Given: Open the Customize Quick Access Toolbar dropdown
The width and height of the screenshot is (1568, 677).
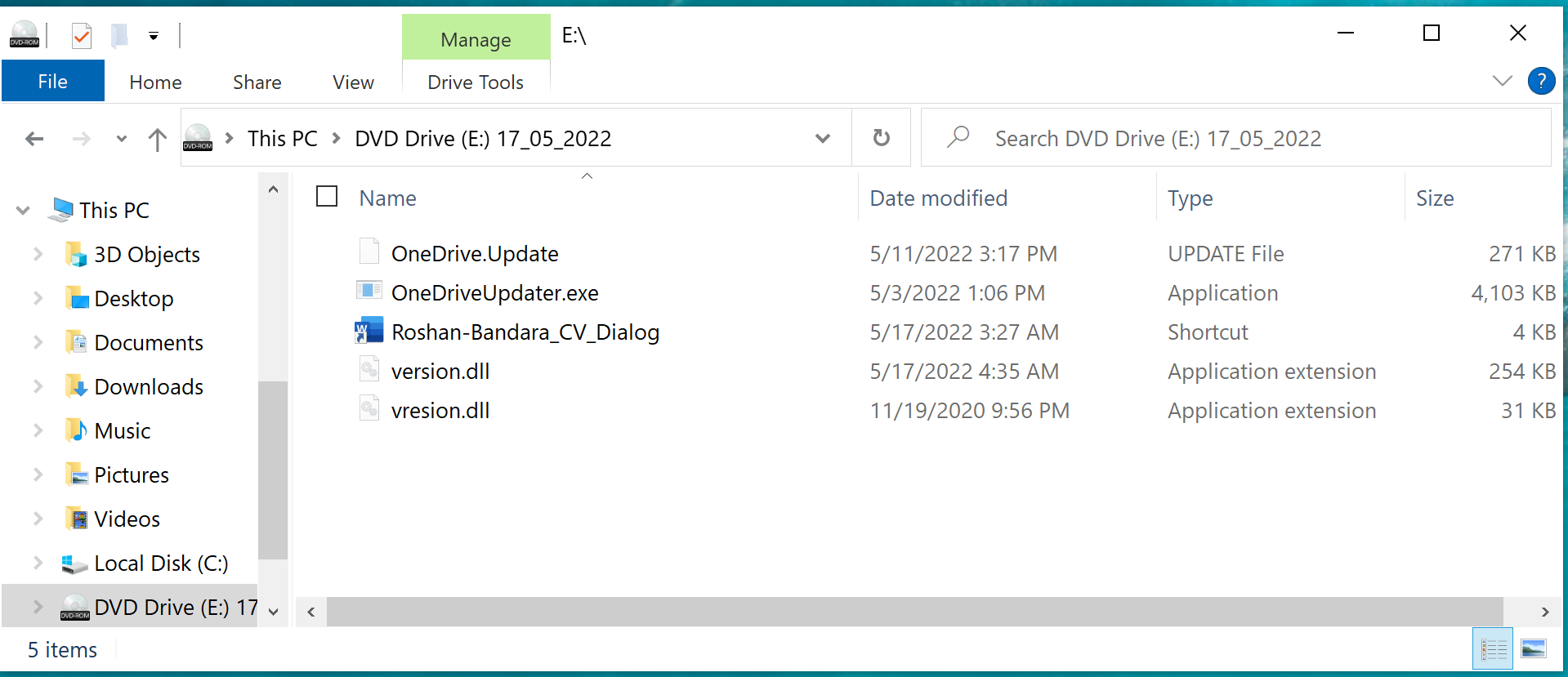Looking at the screenshot, I should (154, 36).
